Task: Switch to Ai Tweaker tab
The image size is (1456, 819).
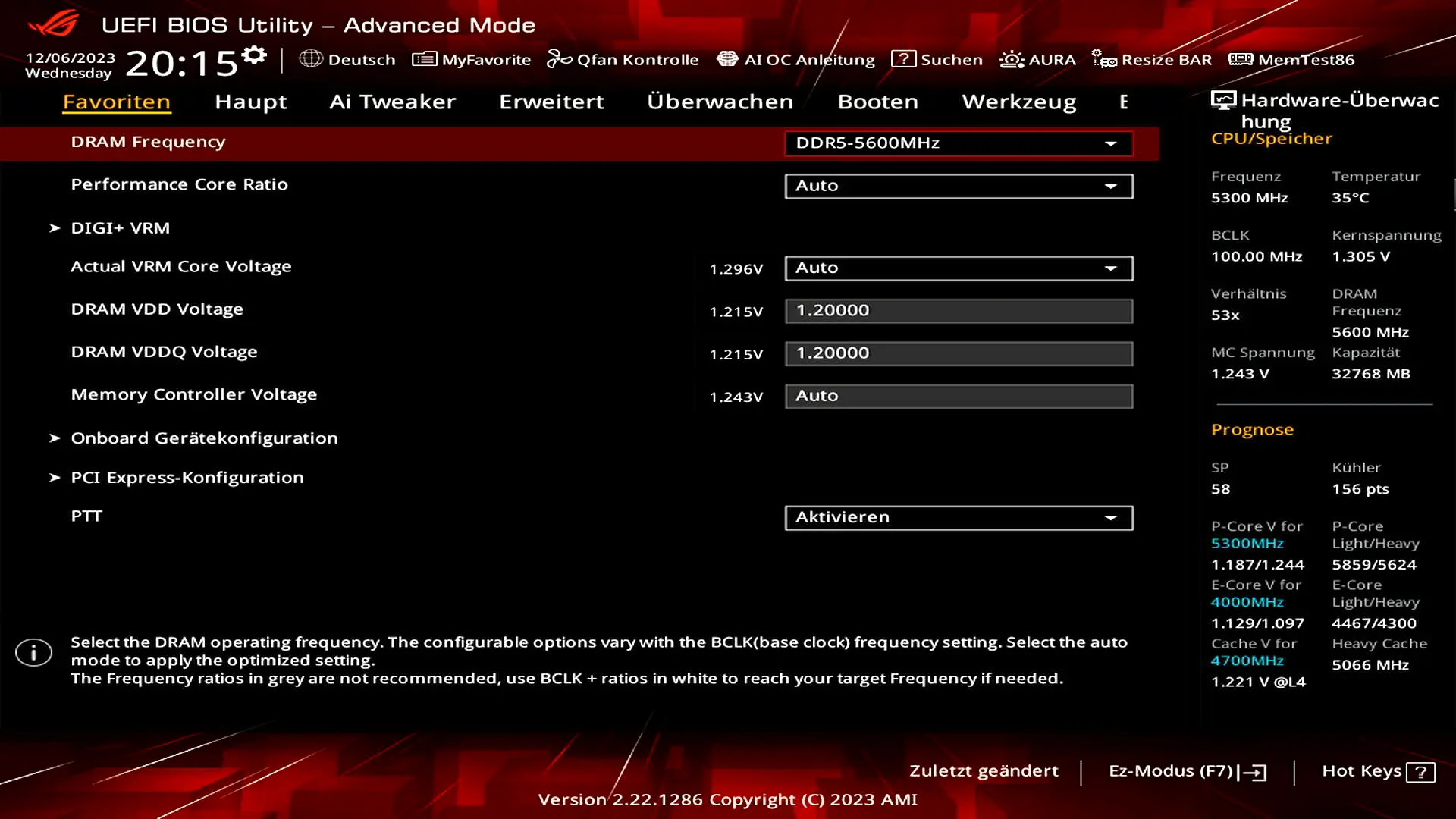Action: (x=392, y=102)
